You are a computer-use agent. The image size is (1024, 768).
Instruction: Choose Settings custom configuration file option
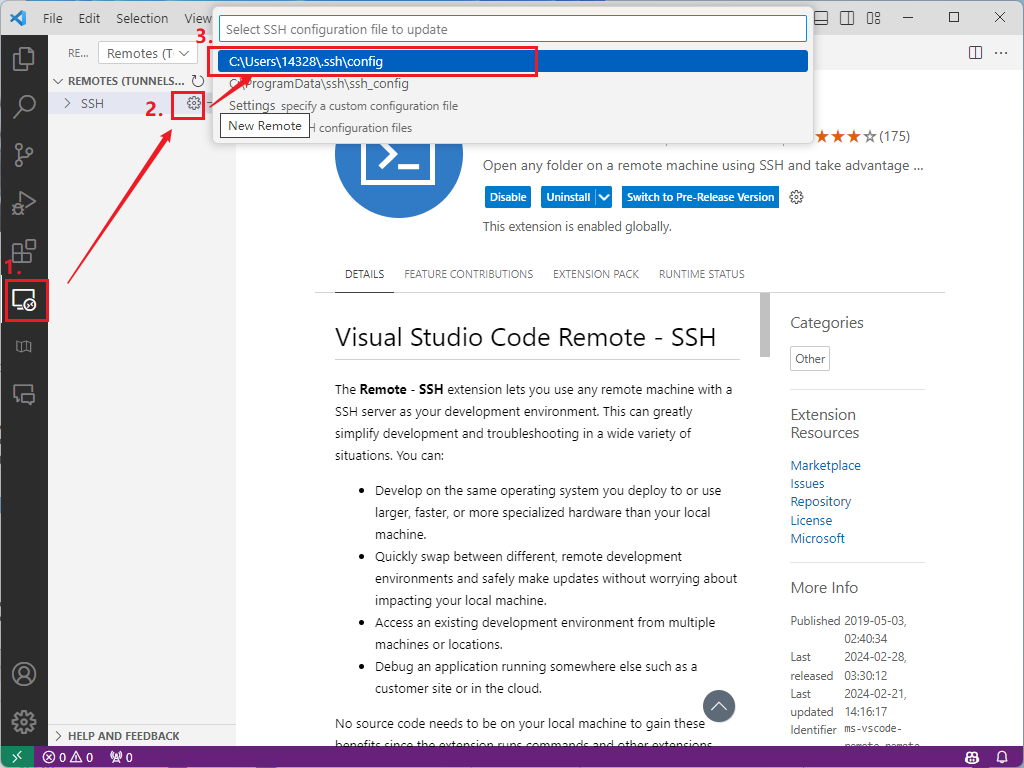click(513, 106)
